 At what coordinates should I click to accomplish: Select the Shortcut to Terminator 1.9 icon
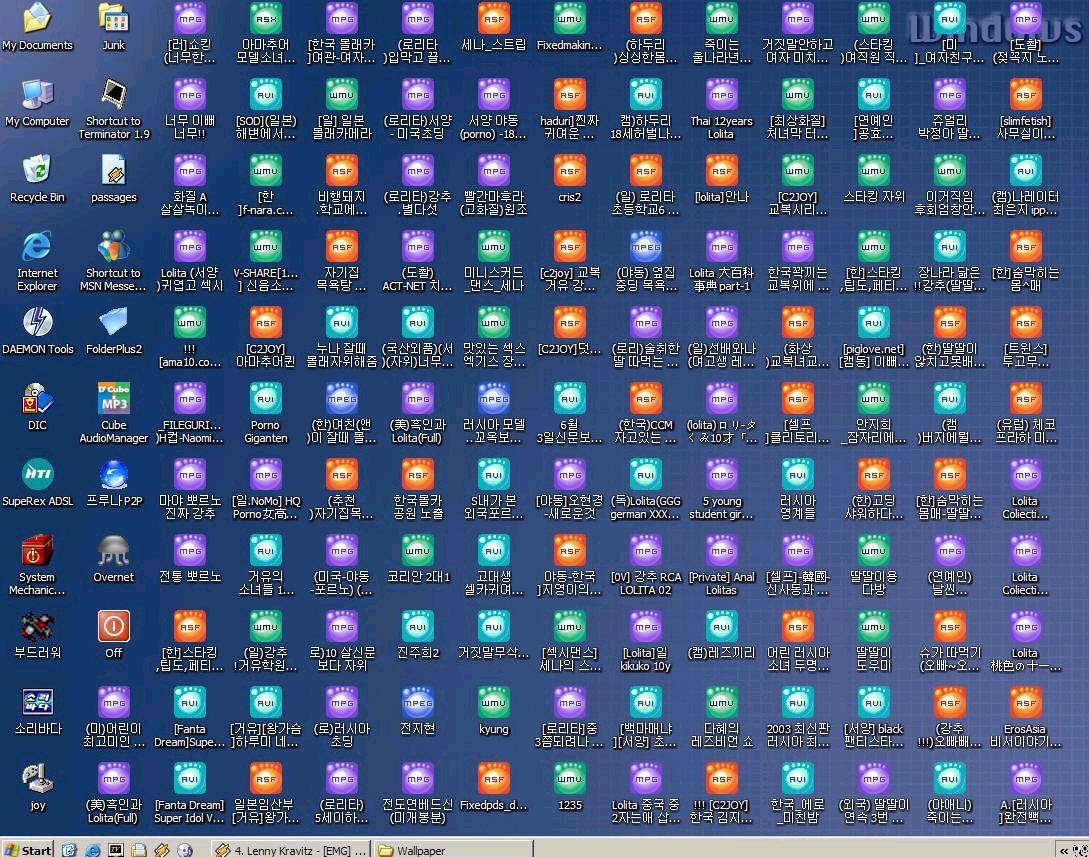point(113,95)
